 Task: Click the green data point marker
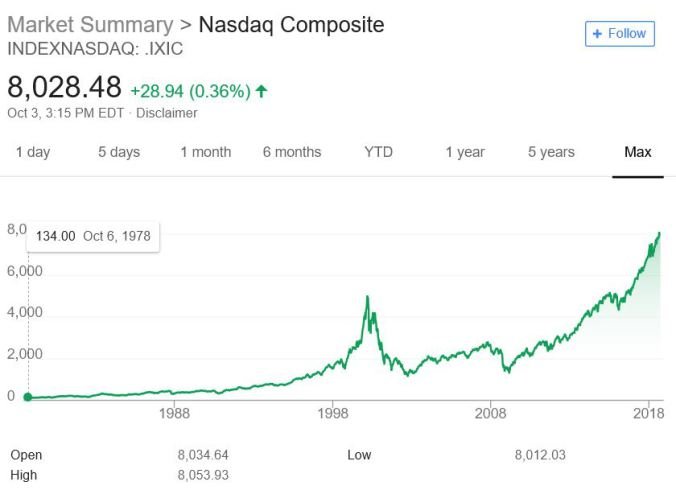tap(28, 397)
